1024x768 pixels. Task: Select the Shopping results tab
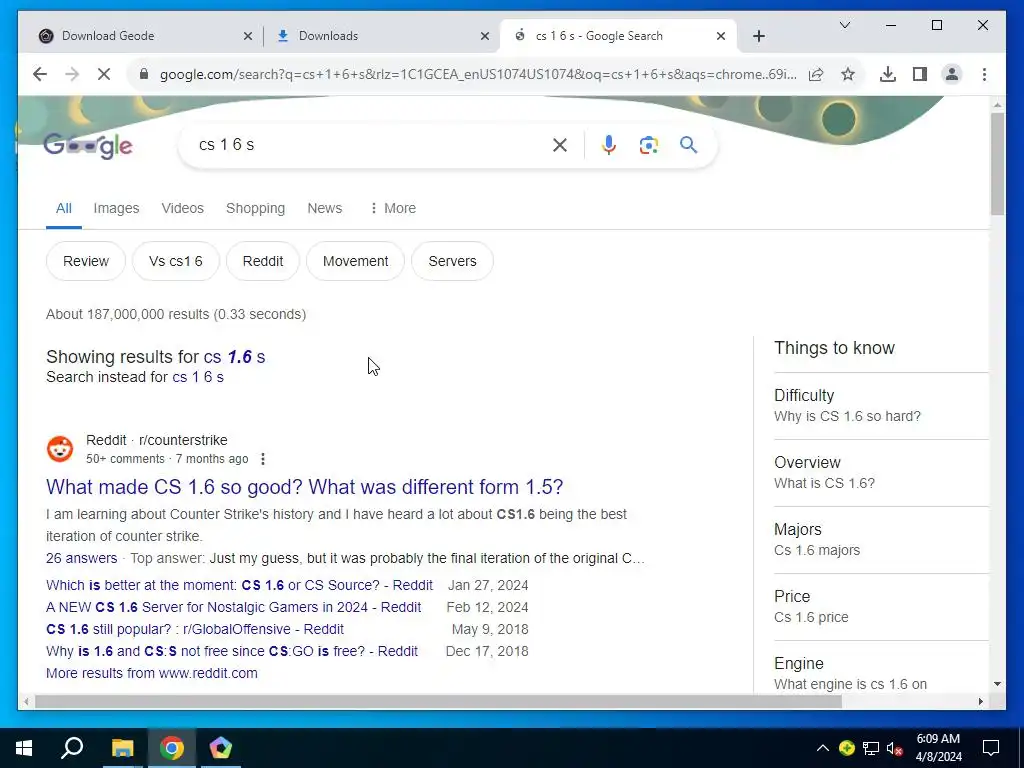click(255, 208)
